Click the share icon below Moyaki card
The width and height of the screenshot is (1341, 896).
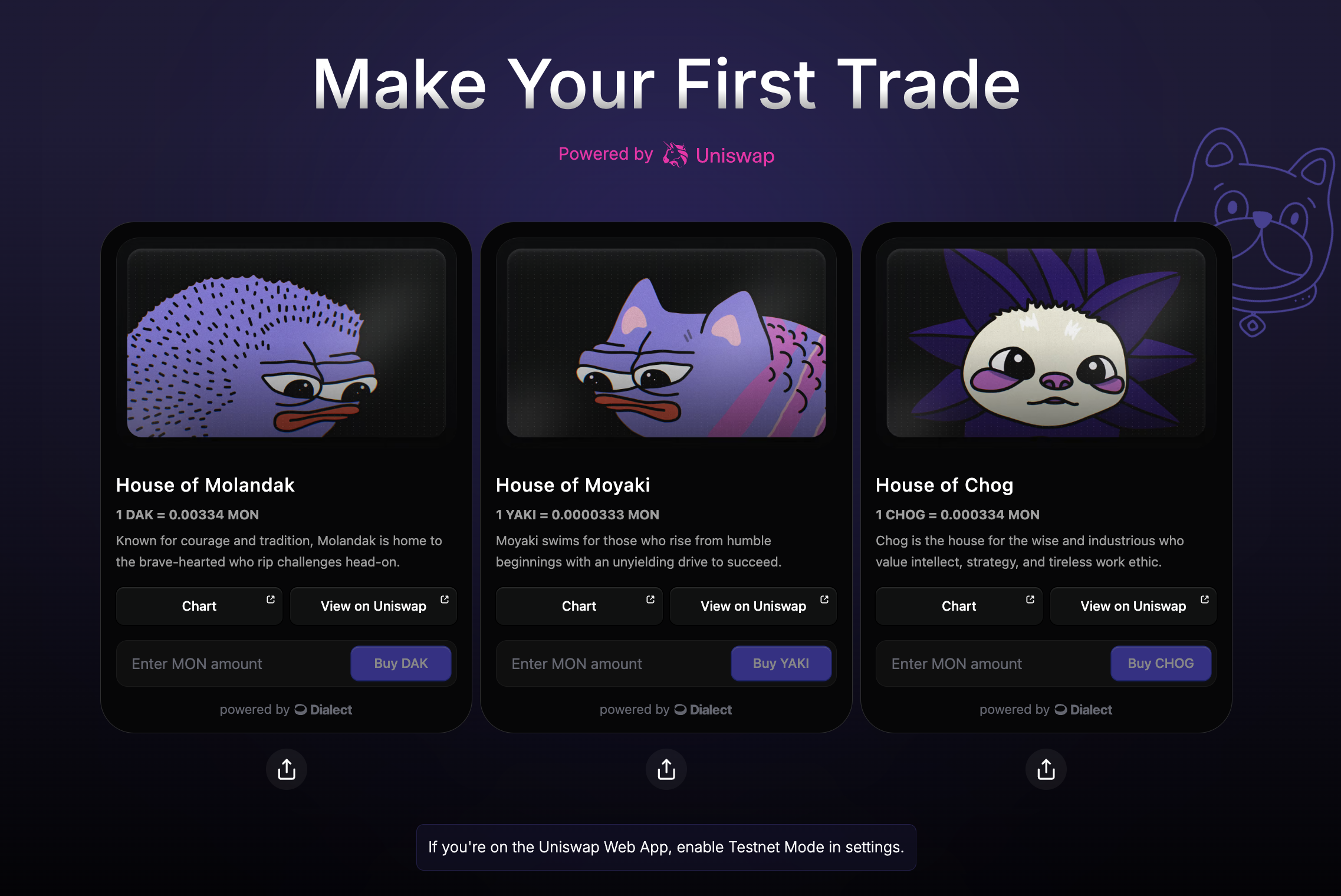pos(666,769)
